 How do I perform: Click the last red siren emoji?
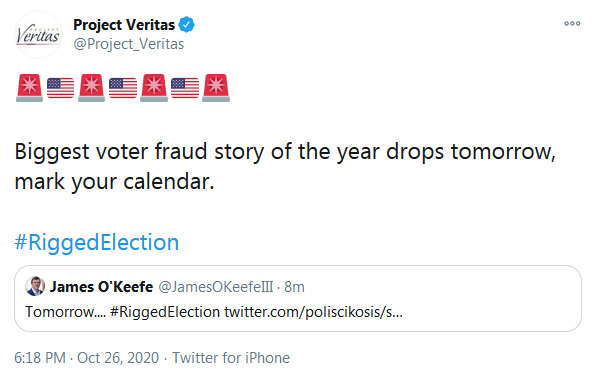pyautogui.click(x=216, y=88)
